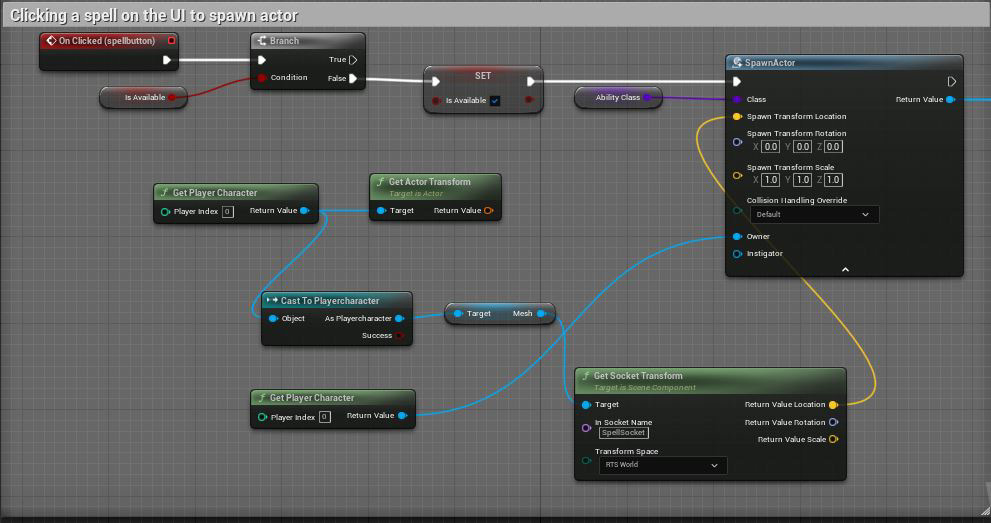The height and width of the screenshot is (523, 991).
Task: Click the Spawn Transform Rotation pin
Action: click(737, 142)
